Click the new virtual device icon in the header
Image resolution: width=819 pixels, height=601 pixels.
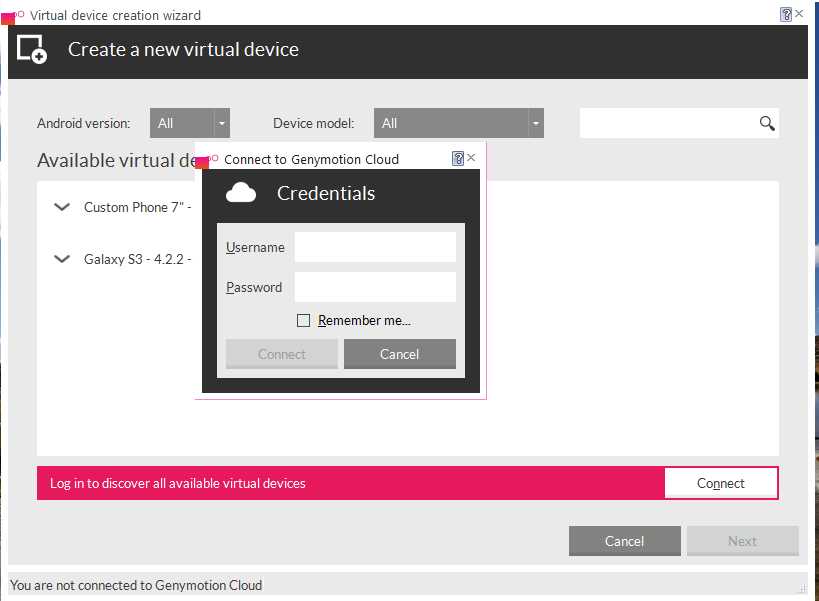(32, 49)
